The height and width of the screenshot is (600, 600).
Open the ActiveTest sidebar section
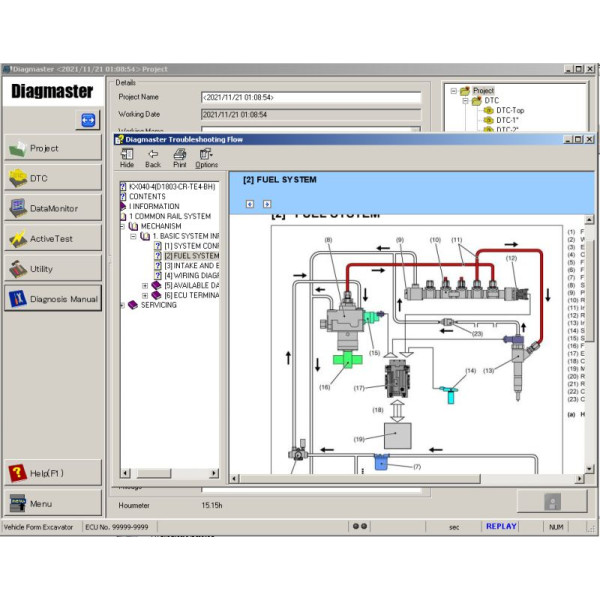click(x=52, y=239)
